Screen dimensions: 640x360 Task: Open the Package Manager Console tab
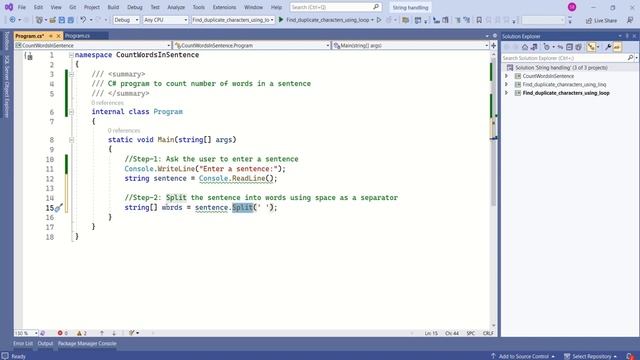87,343
